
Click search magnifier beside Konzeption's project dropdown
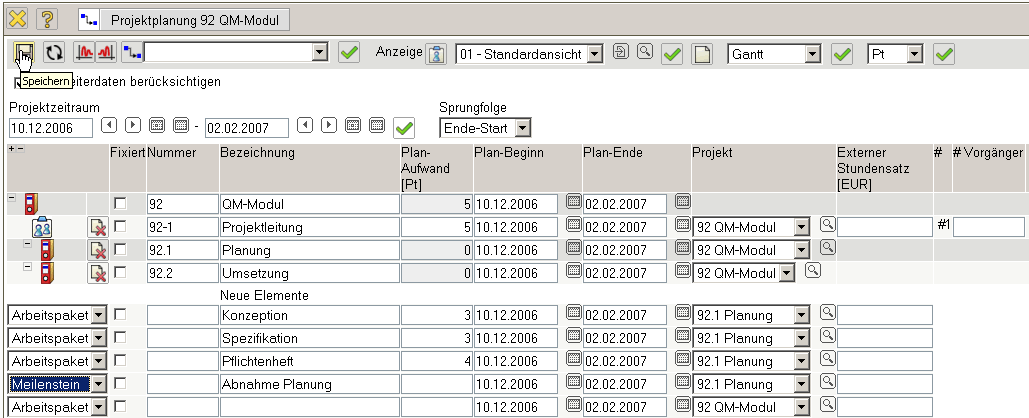click(x=827, y=314)
